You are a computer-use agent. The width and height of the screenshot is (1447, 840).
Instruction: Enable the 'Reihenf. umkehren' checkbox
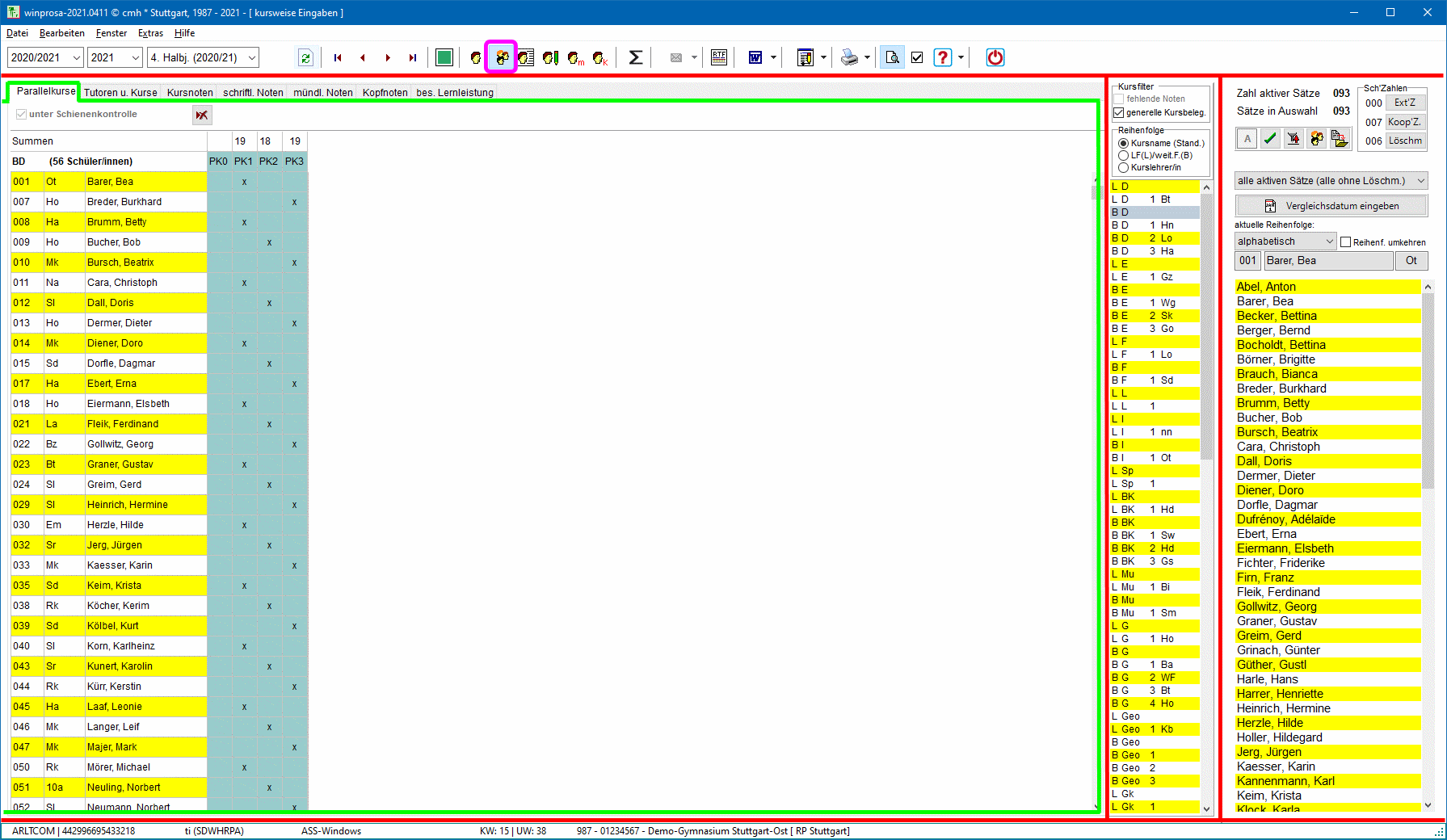click(x=1346, y=241)
